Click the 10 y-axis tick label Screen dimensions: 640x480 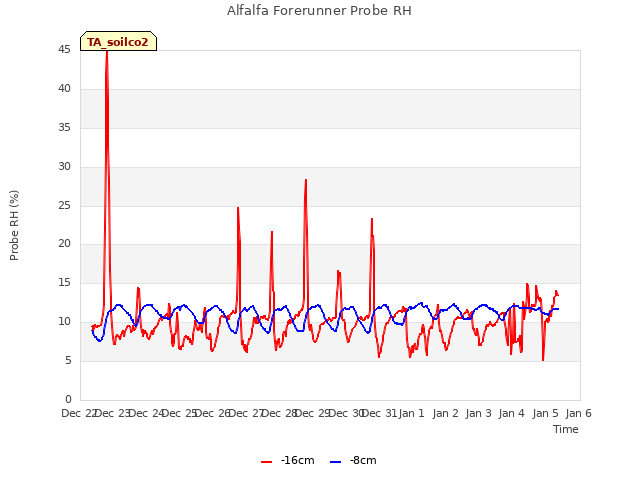point(64,322)
